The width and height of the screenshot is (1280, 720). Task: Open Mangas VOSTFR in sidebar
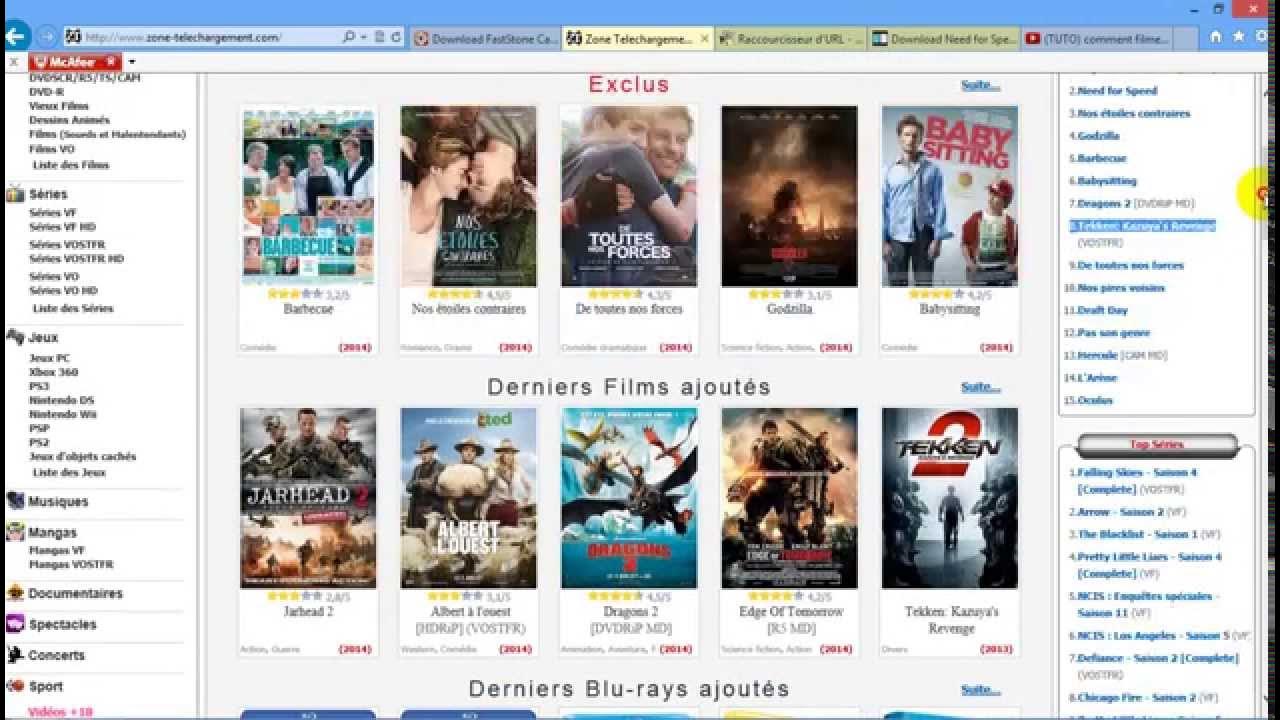pyautogui.click(x=71, y=565)
